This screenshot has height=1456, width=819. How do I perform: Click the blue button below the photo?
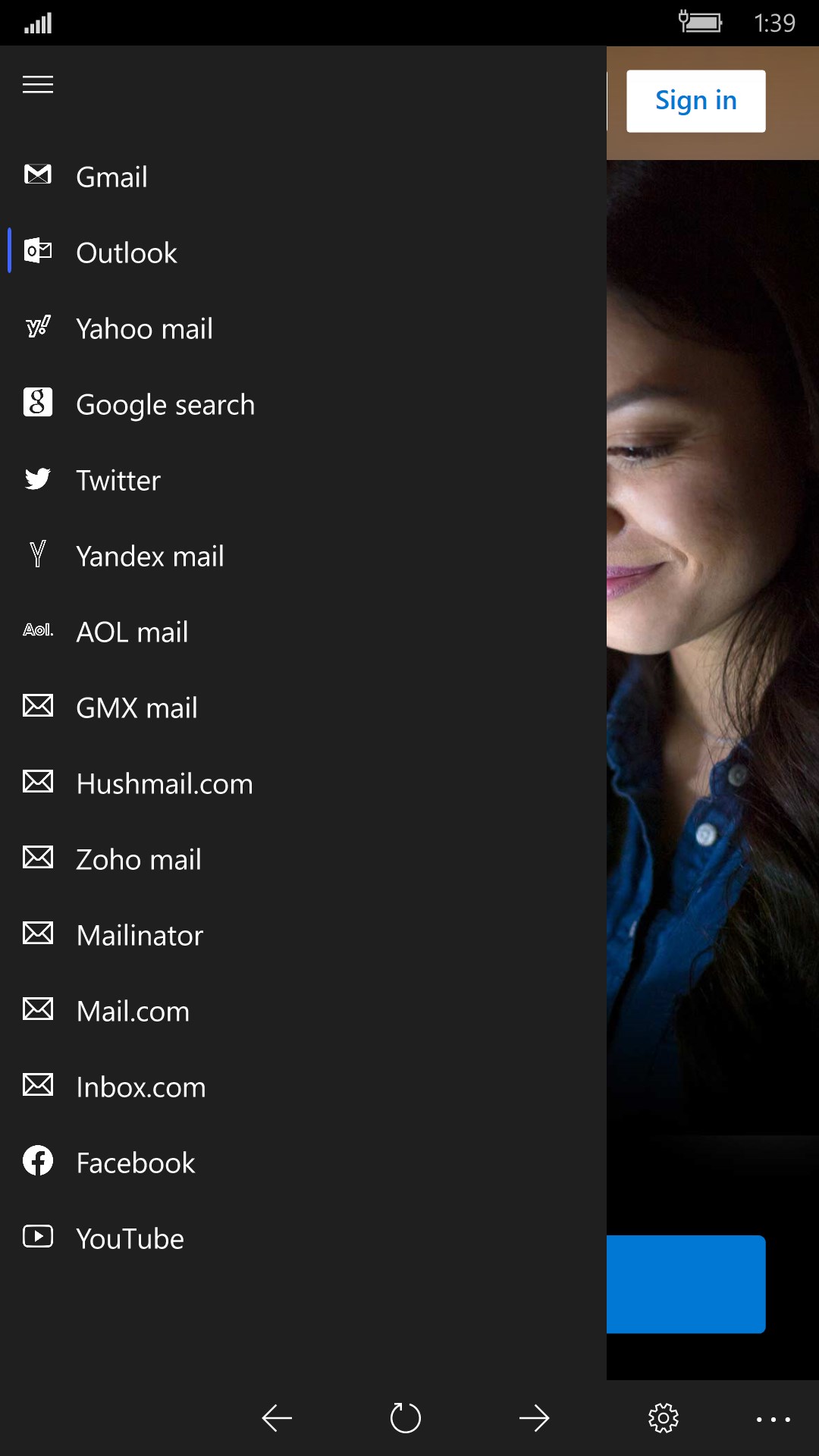pos(686,1284)
